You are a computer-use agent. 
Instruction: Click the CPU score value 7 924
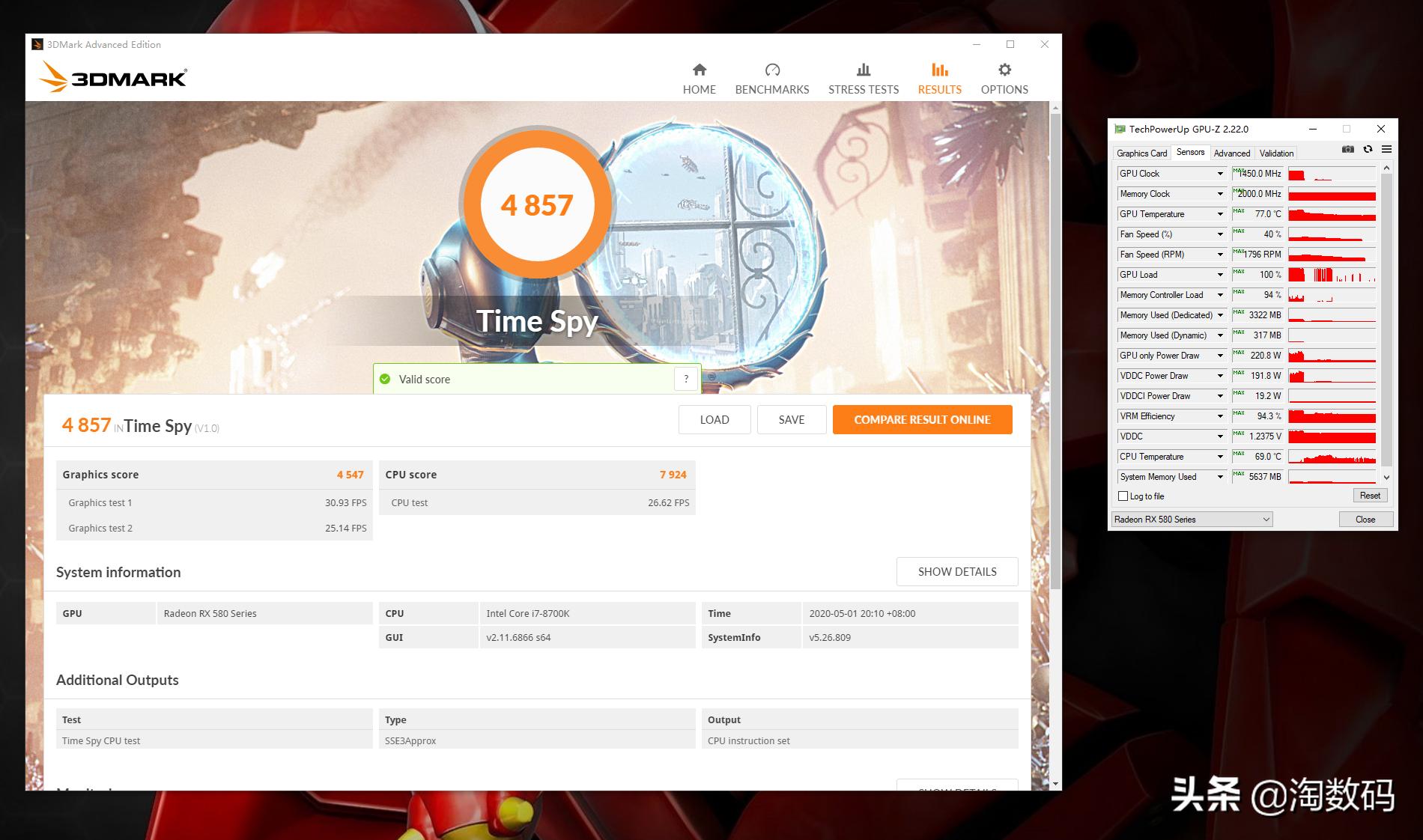click(x=673, y=475)
